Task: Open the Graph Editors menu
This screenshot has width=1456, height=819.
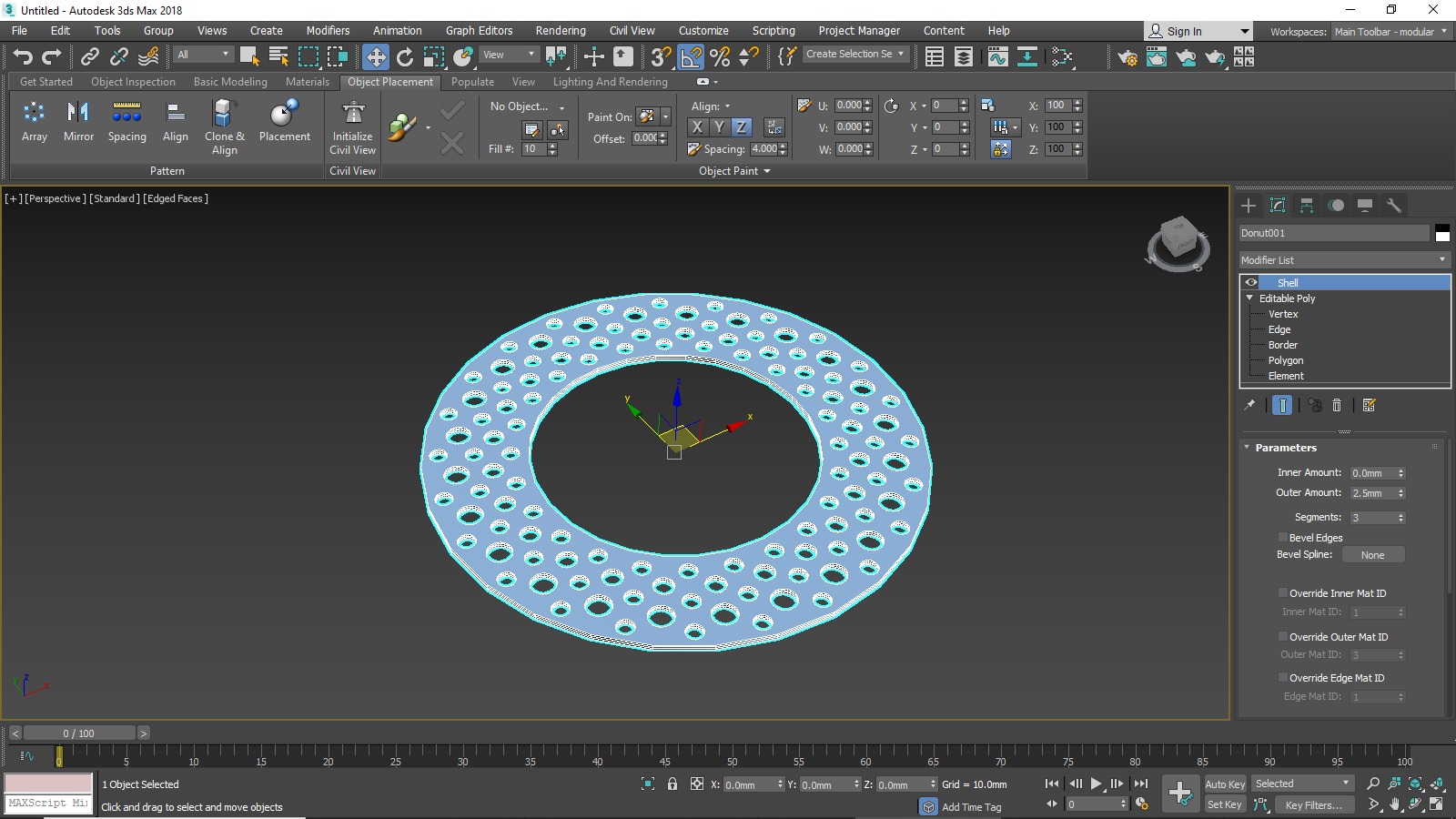Action: click(x=479, y=31)
